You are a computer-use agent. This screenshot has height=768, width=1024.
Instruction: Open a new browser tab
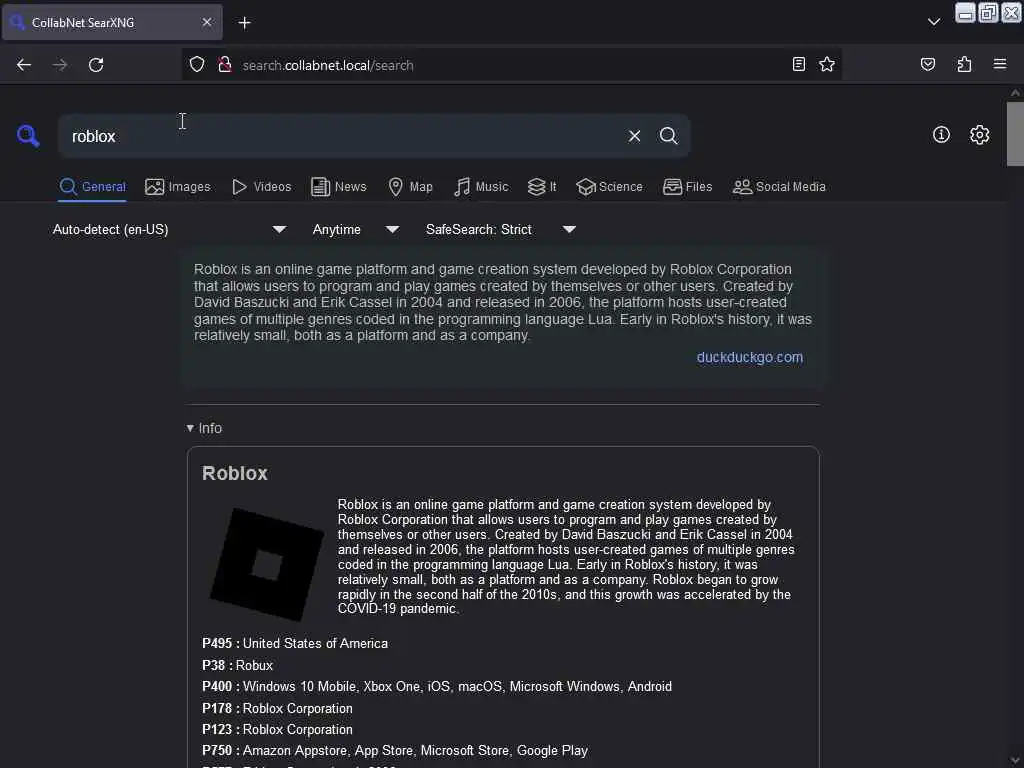tap(244, 23)
